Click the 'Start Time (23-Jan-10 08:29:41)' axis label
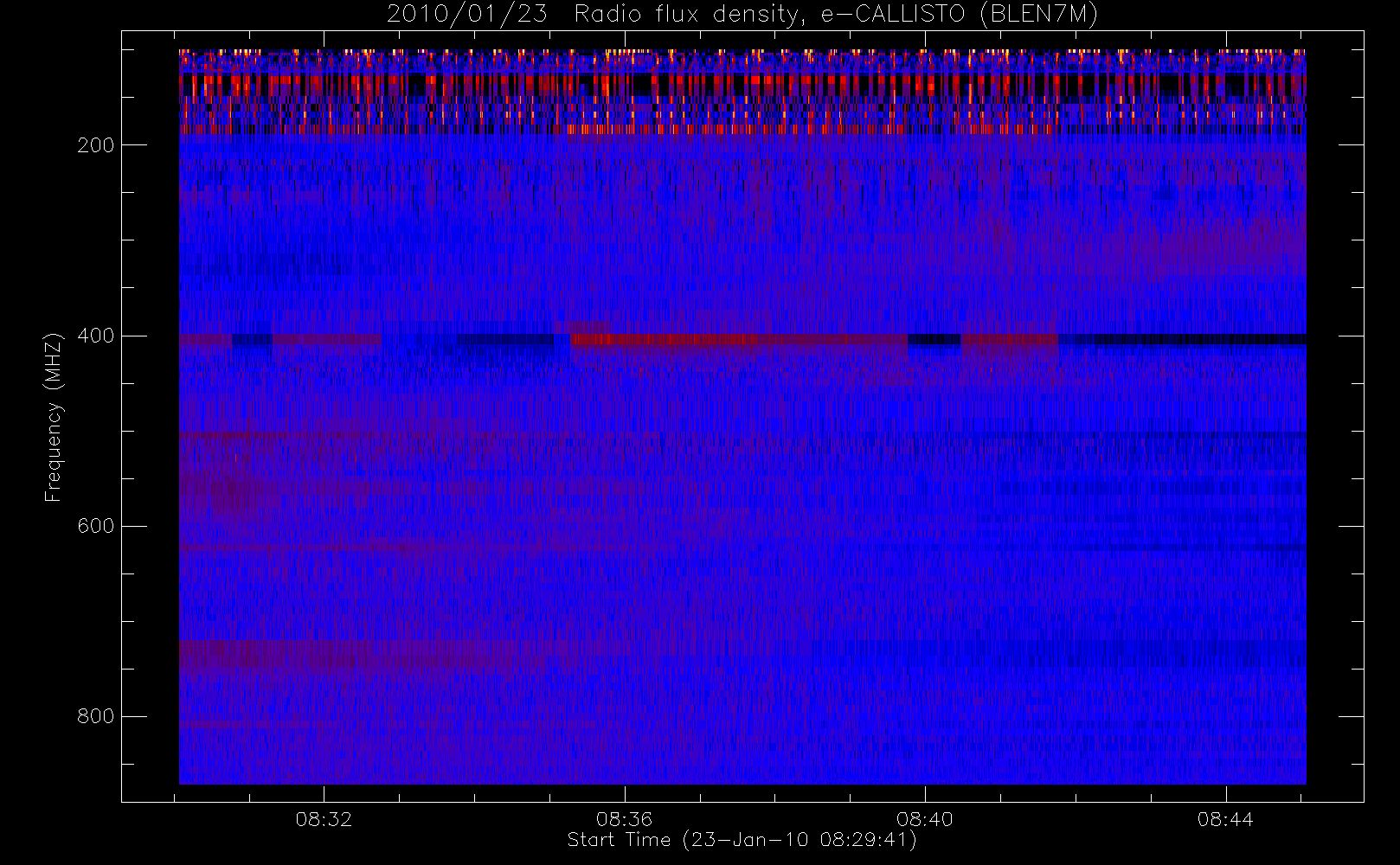Screen dimensions: 1400x865 click(742, 840)
